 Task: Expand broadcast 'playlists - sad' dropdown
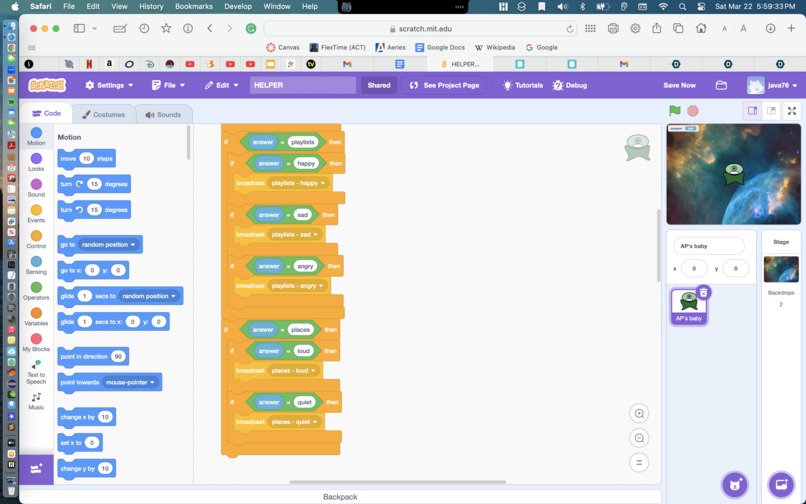pyautogui.click(x=295, y=235)
